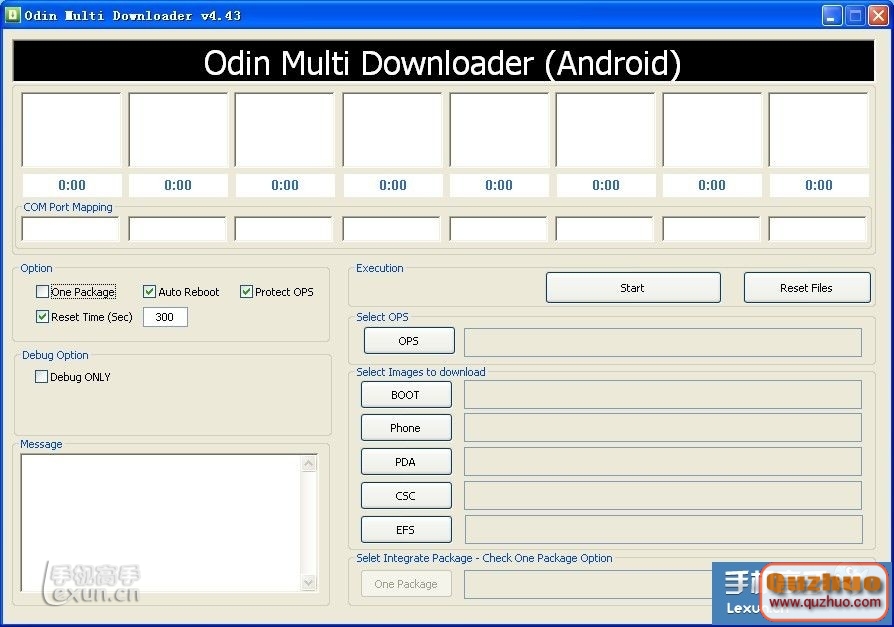Click the Reset Time value field showing 300
The image size is (894, 627).
coord(165,317)
